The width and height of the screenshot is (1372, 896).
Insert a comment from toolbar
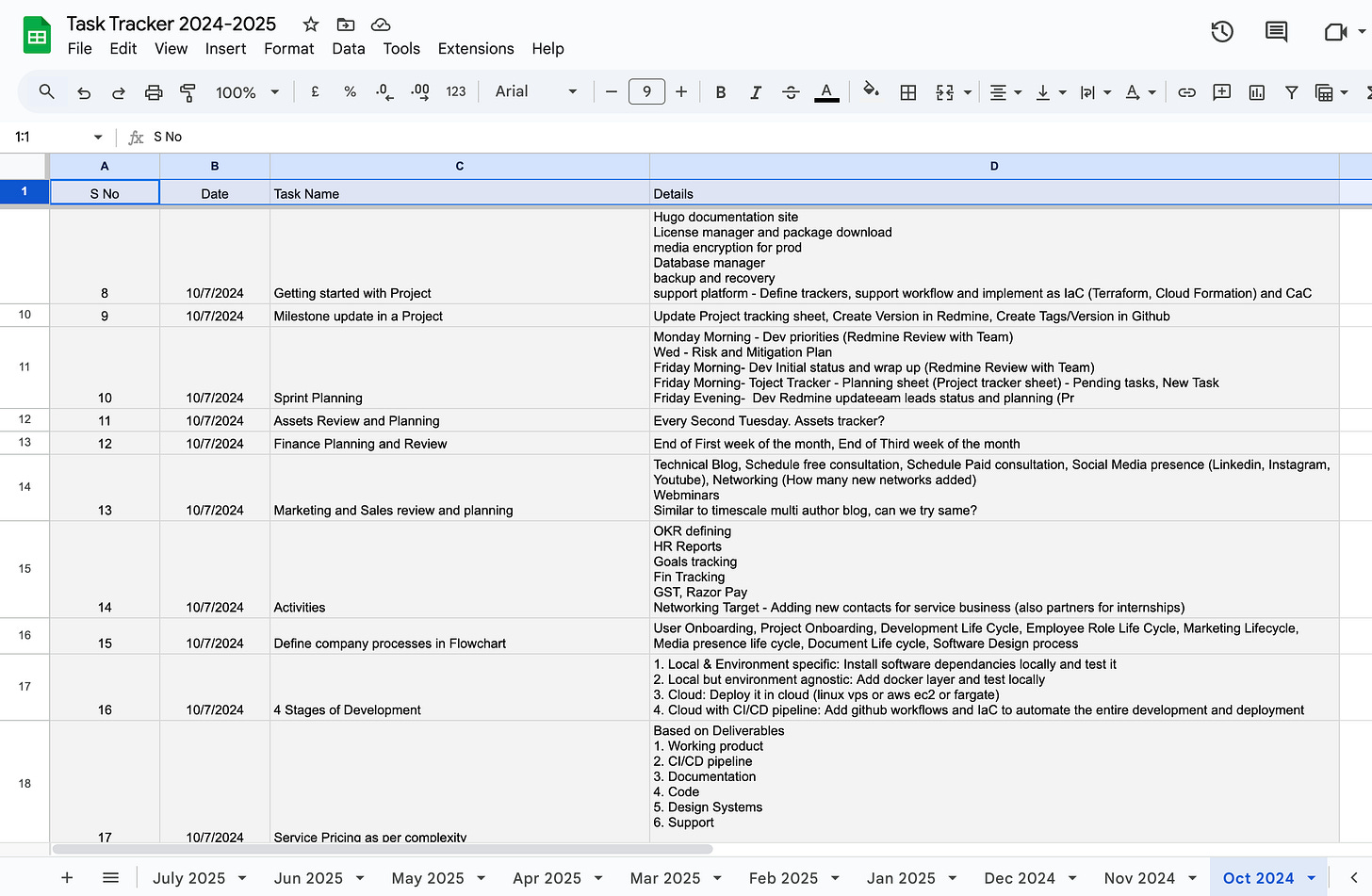pos(1222,92)
